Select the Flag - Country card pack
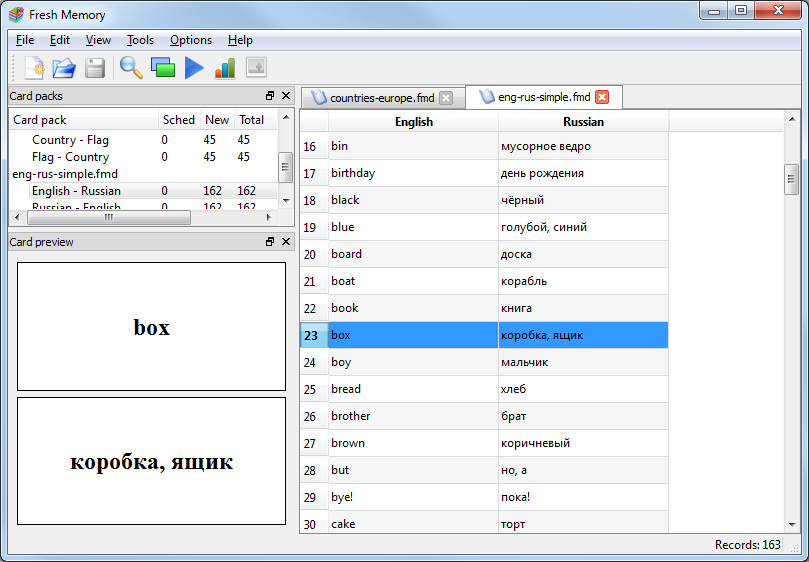809x562 pixels. tap(70, 157)
